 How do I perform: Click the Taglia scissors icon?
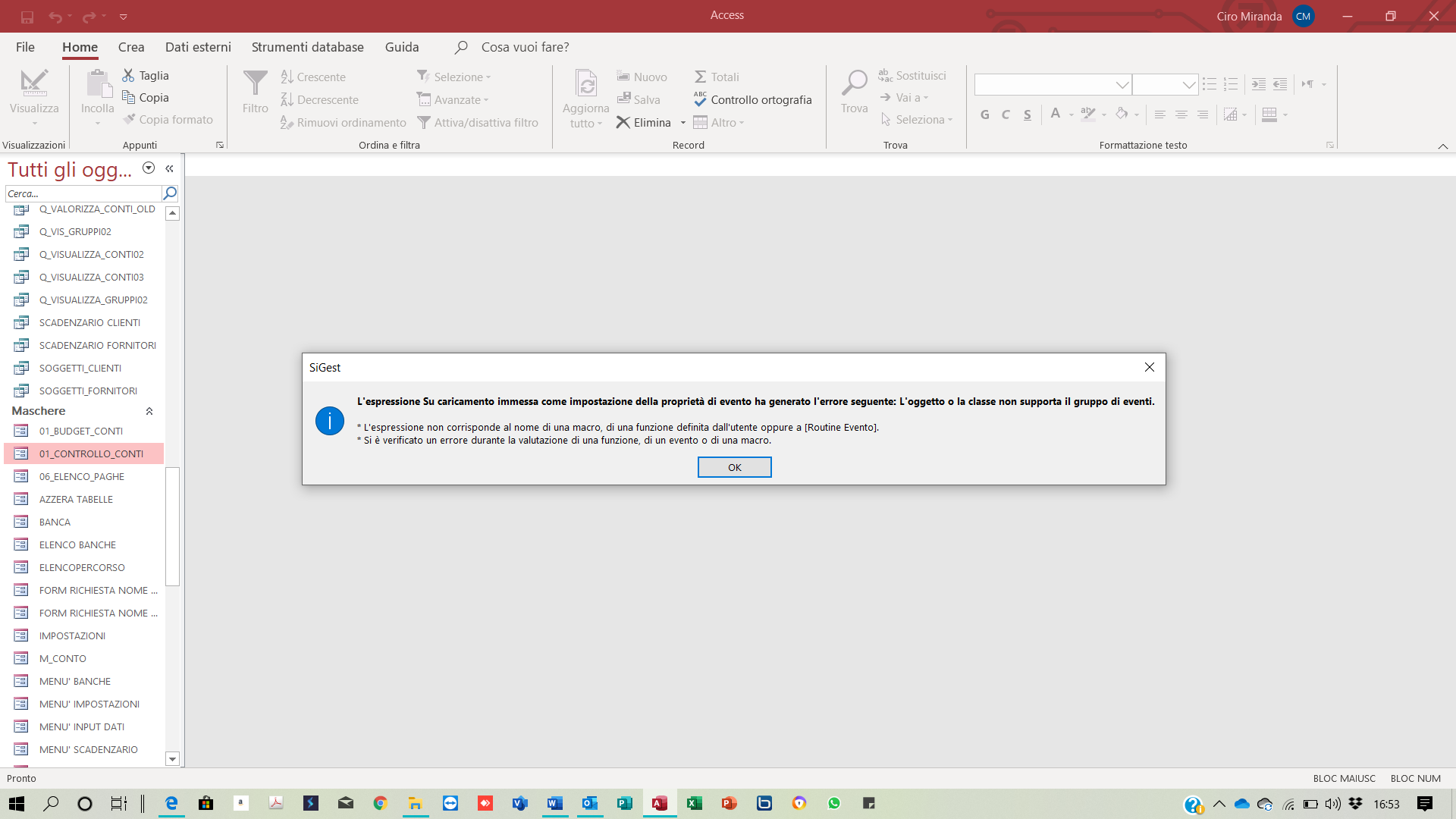(128, 75)
